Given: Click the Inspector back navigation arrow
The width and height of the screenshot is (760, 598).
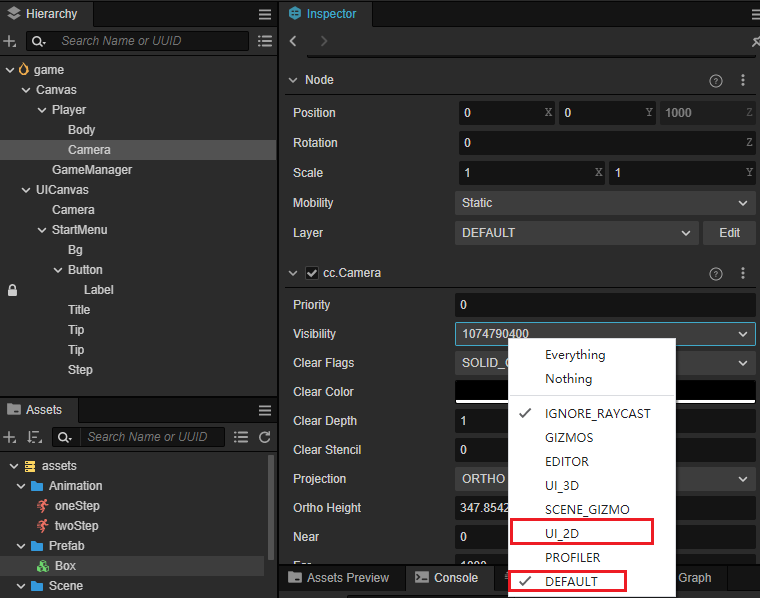Looking at the screenshot, I should point(293,41).
